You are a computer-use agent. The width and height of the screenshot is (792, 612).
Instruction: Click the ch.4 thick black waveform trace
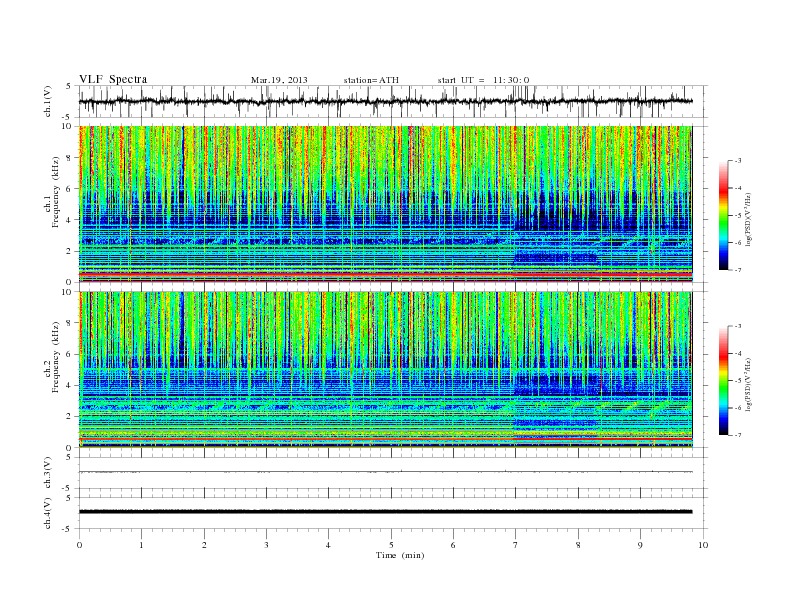pos(385,512)
